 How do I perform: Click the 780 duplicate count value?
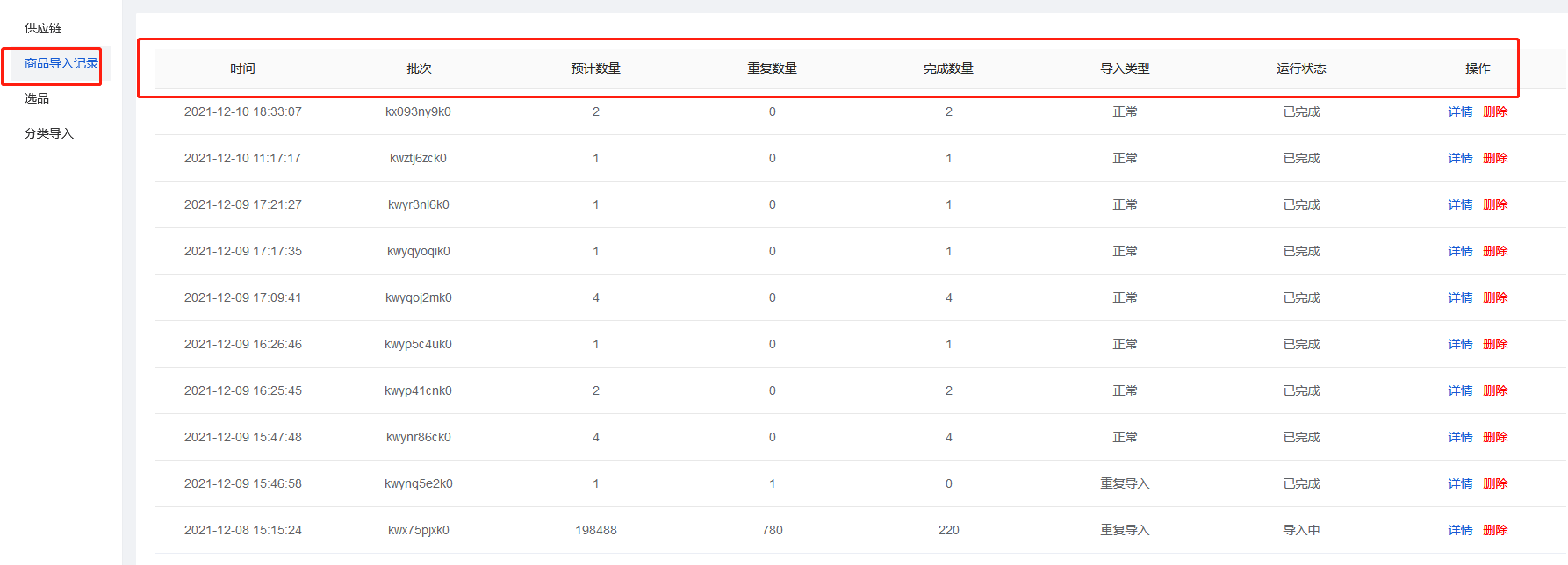pyautogui.click(x=772, y=530)
